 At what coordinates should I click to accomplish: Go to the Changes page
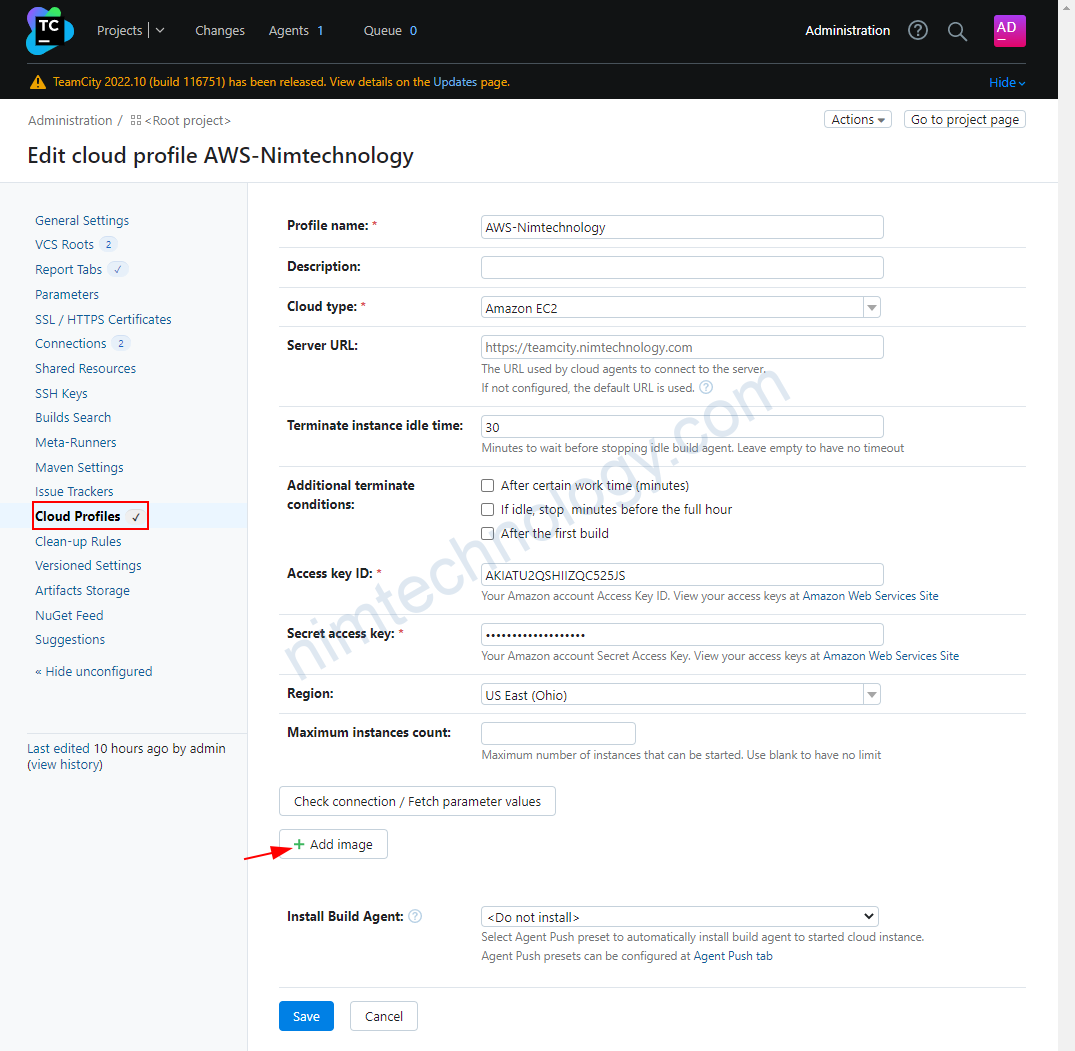(x=219, y=30)
